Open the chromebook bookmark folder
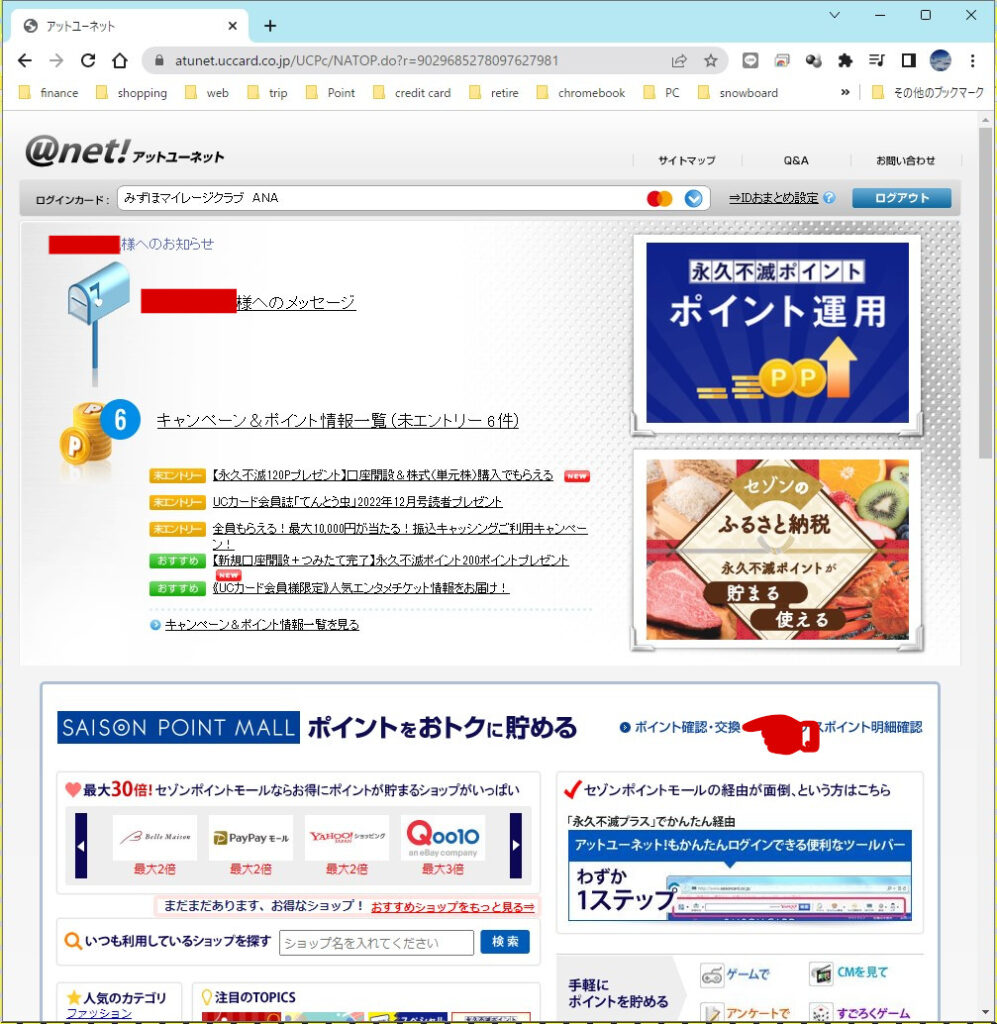 click(x=580, y=93)
